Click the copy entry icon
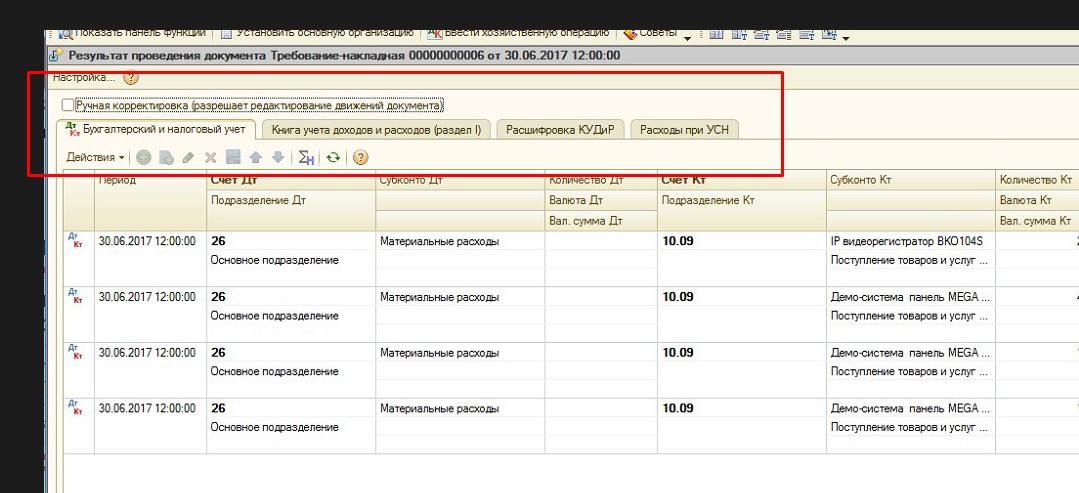This screenshot has width=1079, height=493. (x=166, y=157)
